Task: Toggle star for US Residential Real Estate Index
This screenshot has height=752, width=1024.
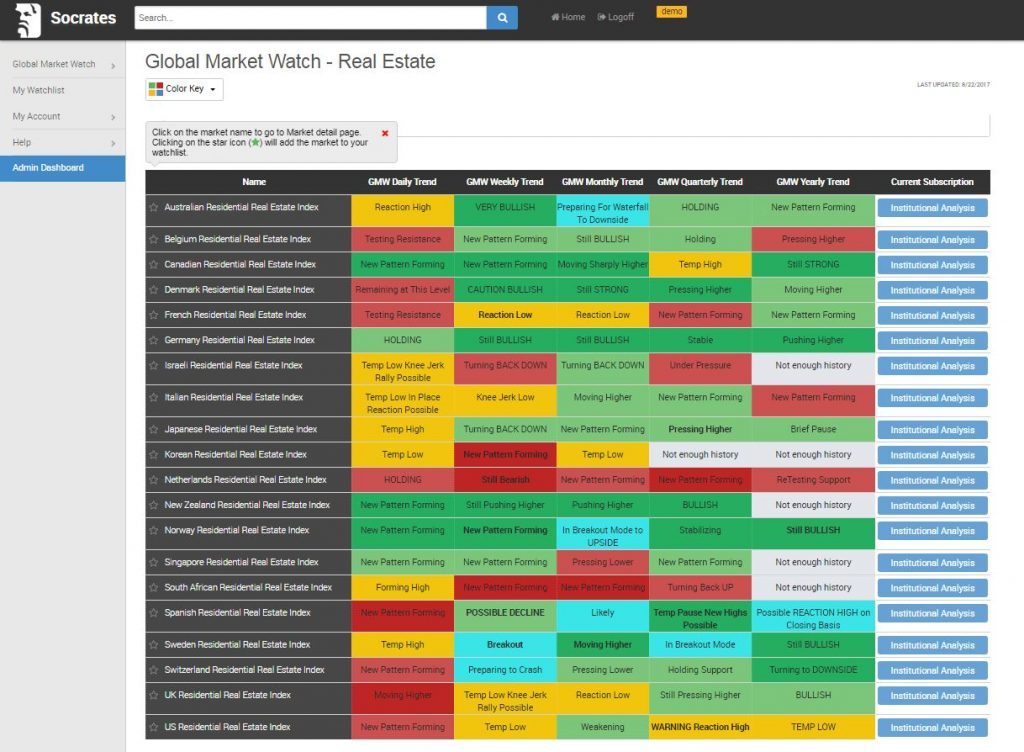Action: 154,727
